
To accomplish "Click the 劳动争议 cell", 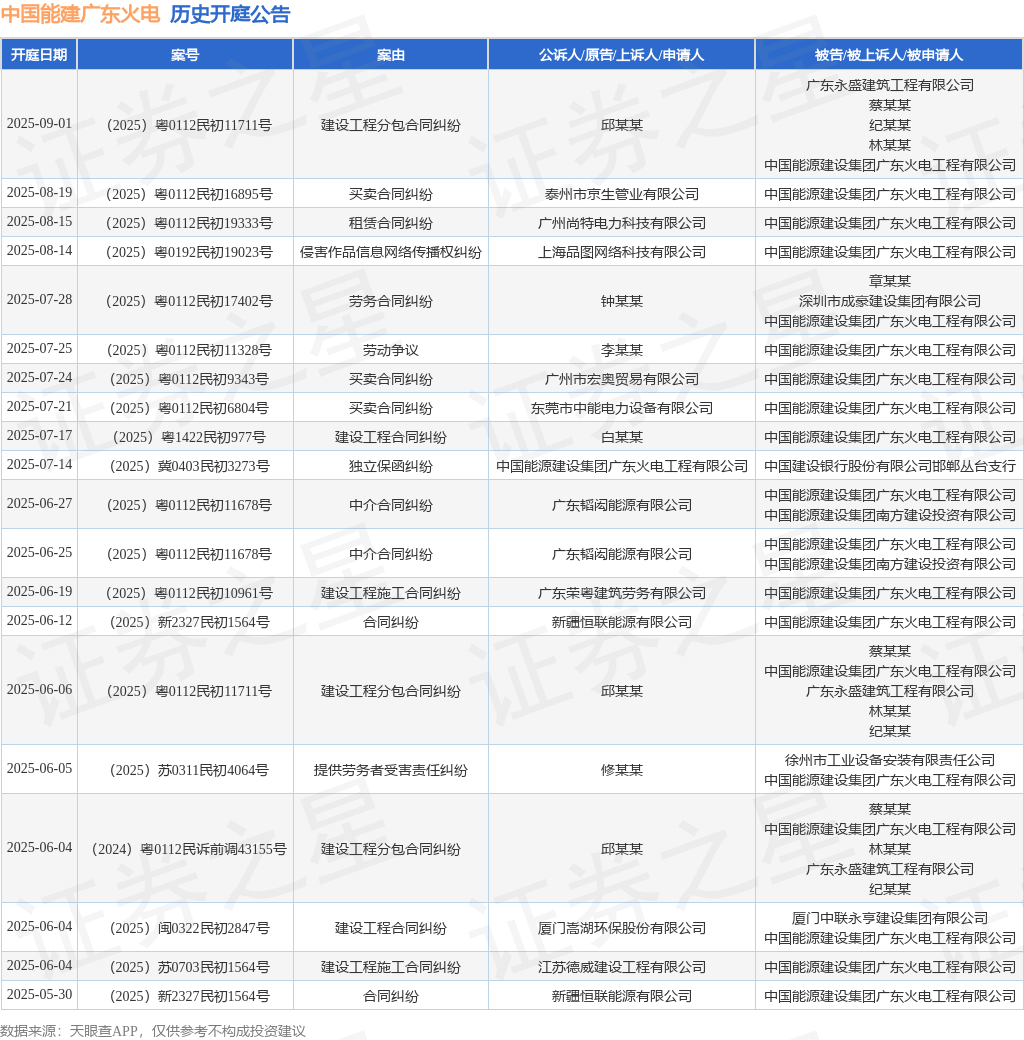I will click(x=391, y=350).
